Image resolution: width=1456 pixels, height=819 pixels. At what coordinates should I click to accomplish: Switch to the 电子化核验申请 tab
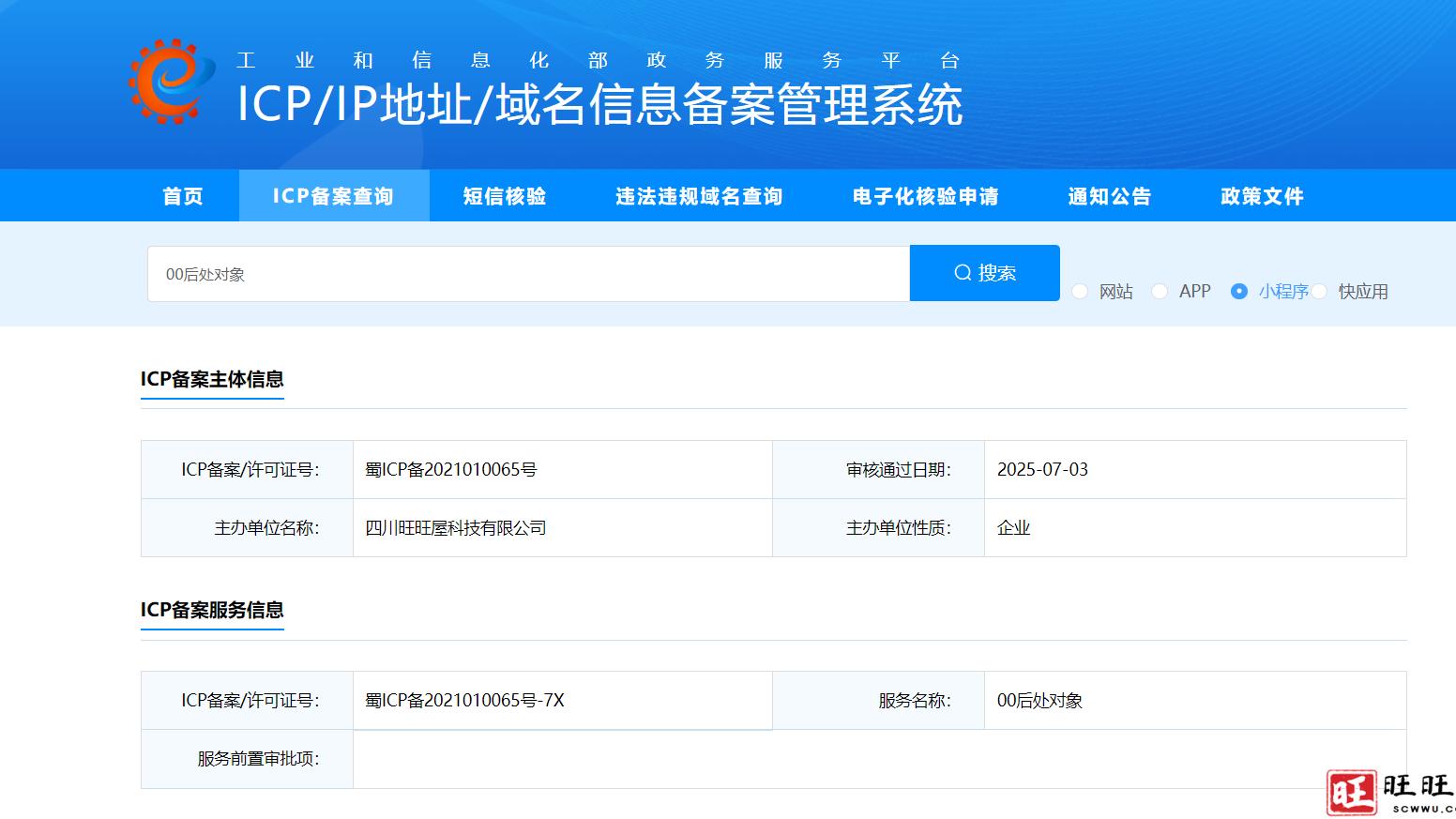(926, 196)
